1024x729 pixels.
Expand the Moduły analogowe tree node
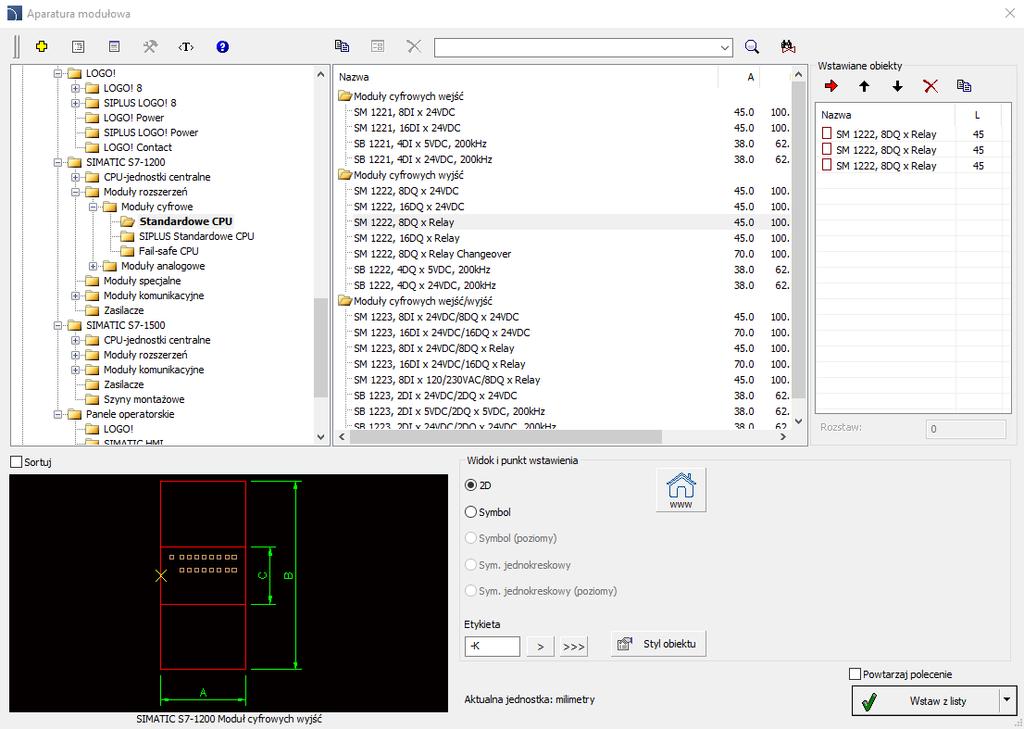(x=93, y=266)
